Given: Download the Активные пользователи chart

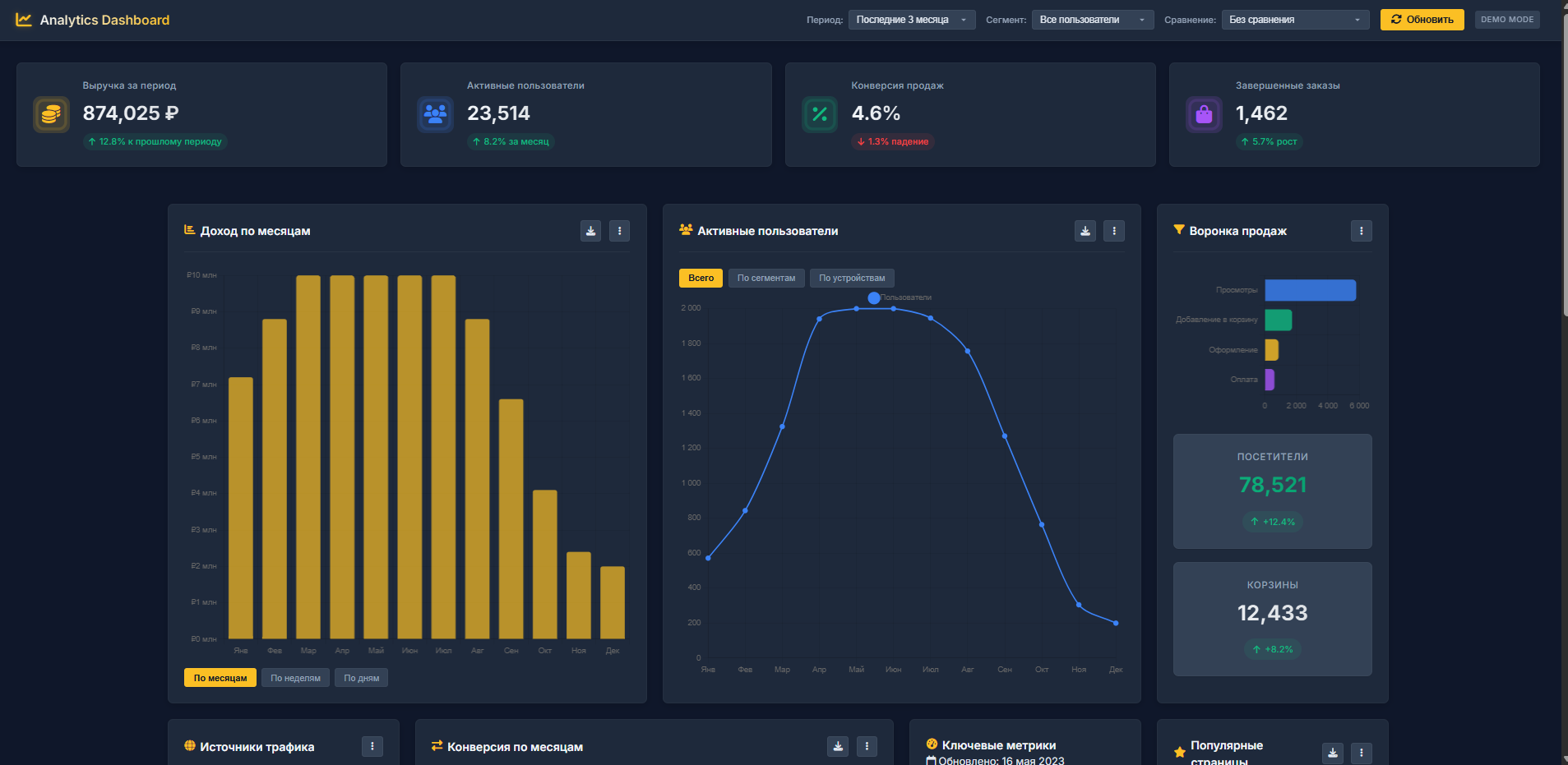Looking at the screenshot, I should pyautogui.click(x=1085, y=231).
